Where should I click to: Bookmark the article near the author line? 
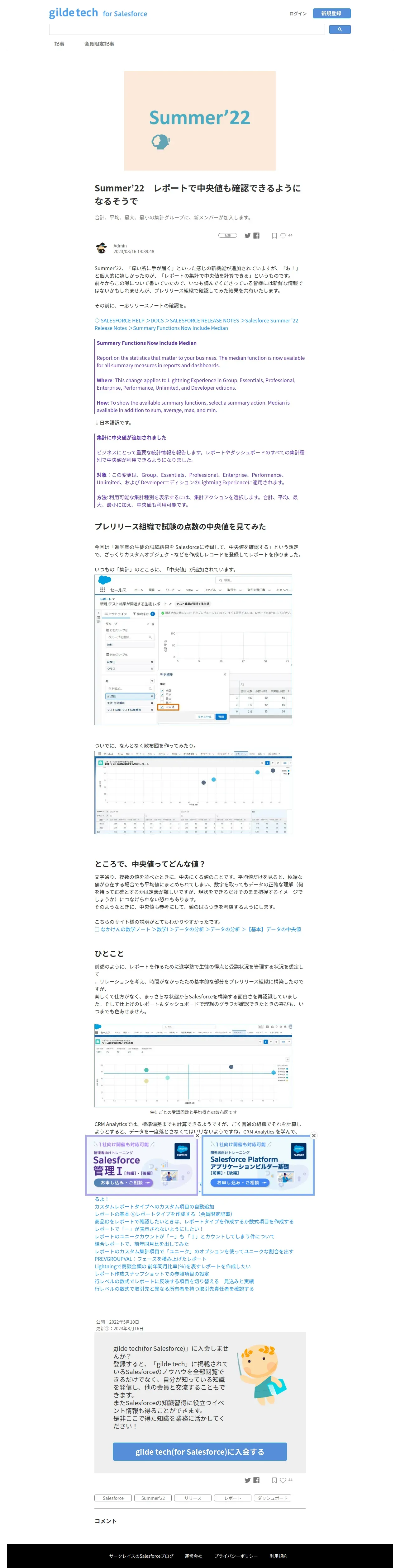point(274,236)
